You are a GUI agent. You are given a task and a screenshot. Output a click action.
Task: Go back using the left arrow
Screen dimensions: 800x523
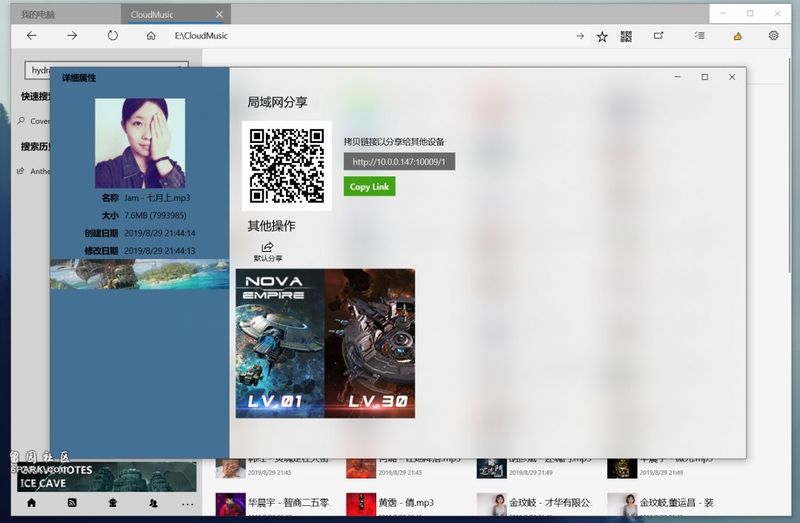[32, 36]
